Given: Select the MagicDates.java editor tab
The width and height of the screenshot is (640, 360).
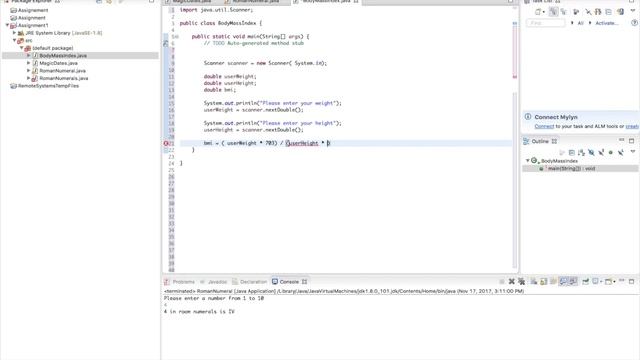Looking at the screenshot, I should coord(192,2).
